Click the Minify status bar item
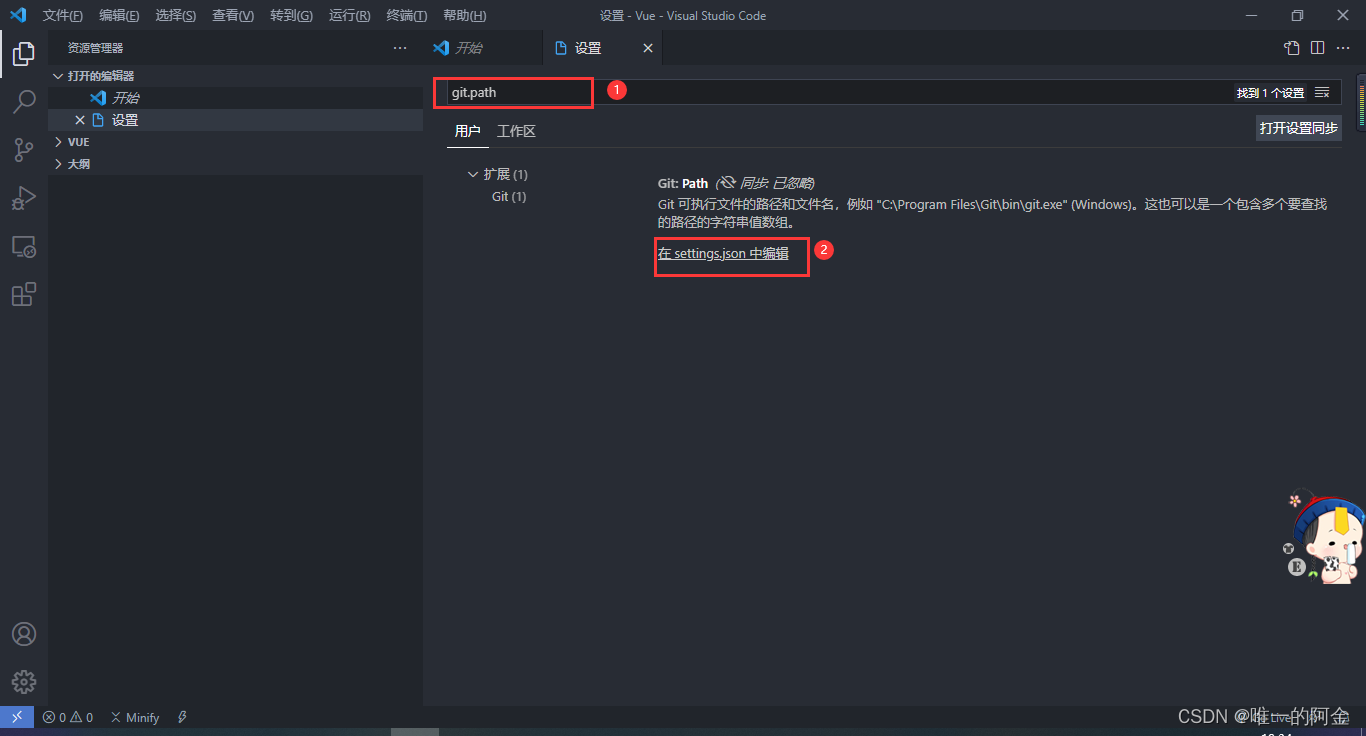1366x736 pixels. [135, 717]
